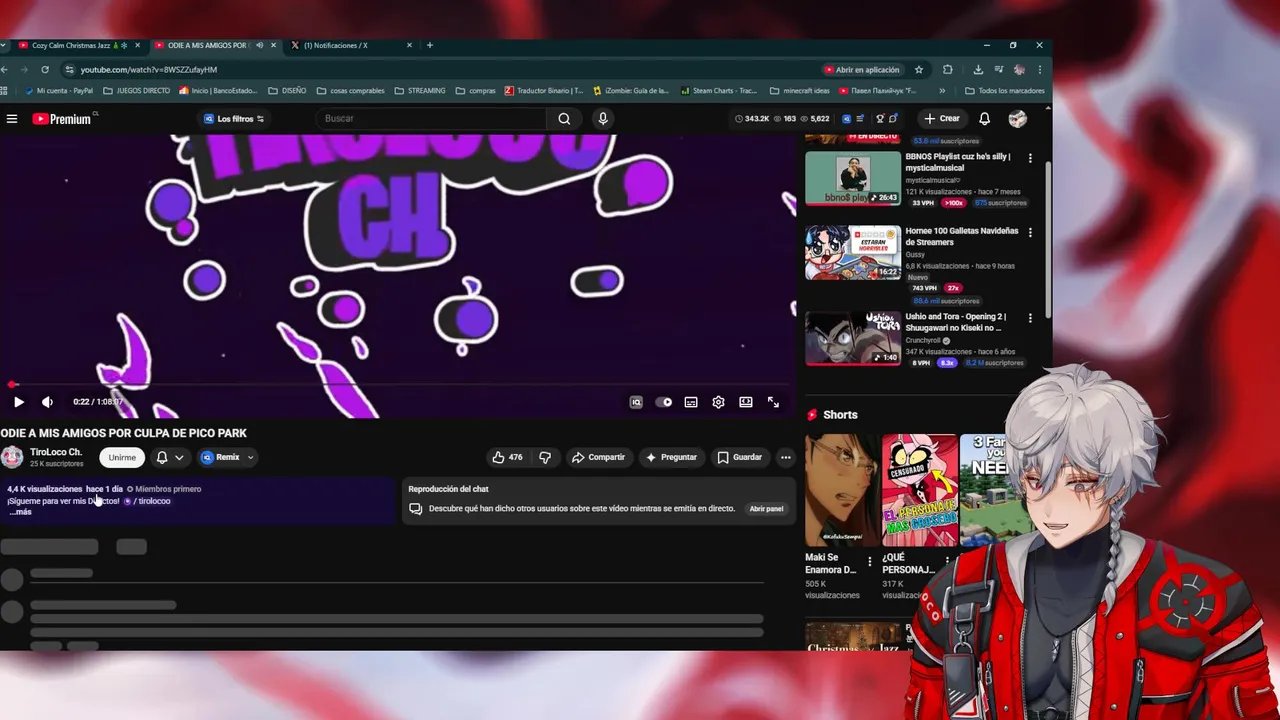Mute the video player volume

click(x=47, y=402)
